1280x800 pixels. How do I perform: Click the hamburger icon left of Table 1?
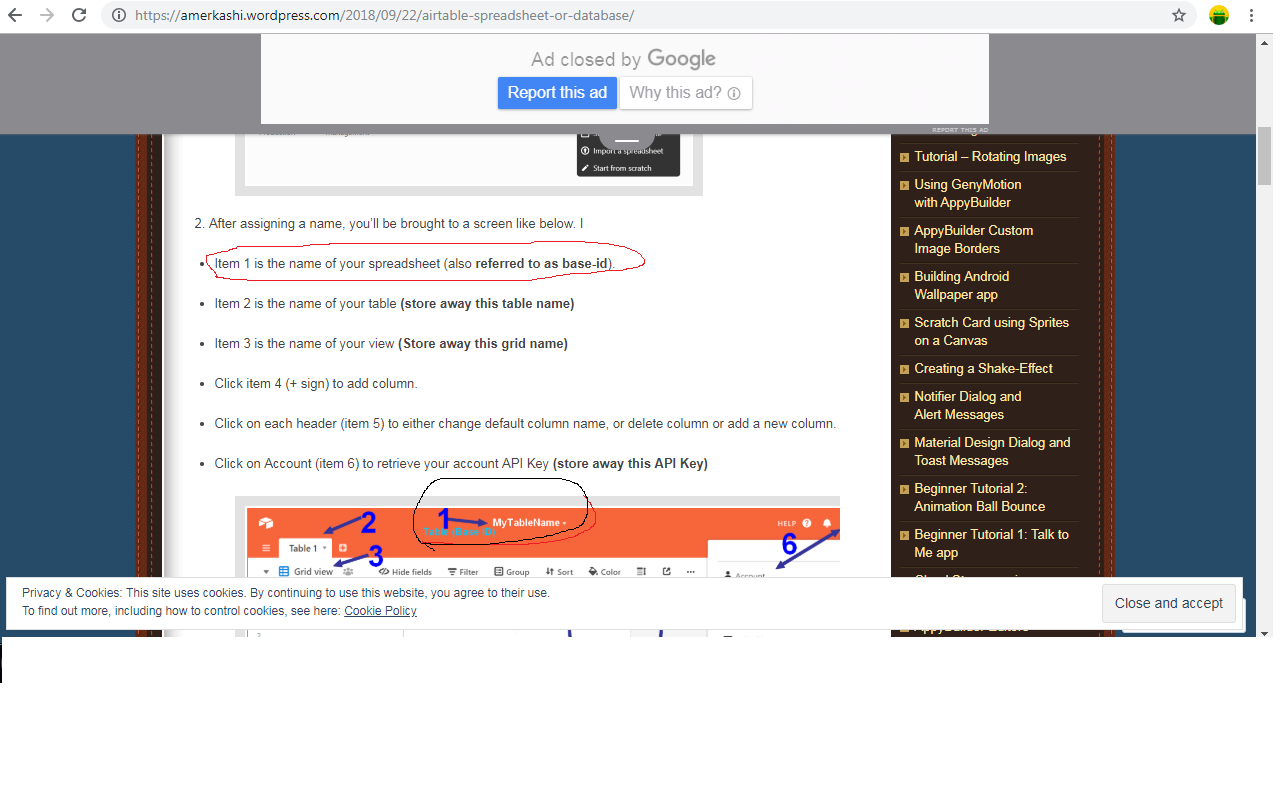click(266, 548)
